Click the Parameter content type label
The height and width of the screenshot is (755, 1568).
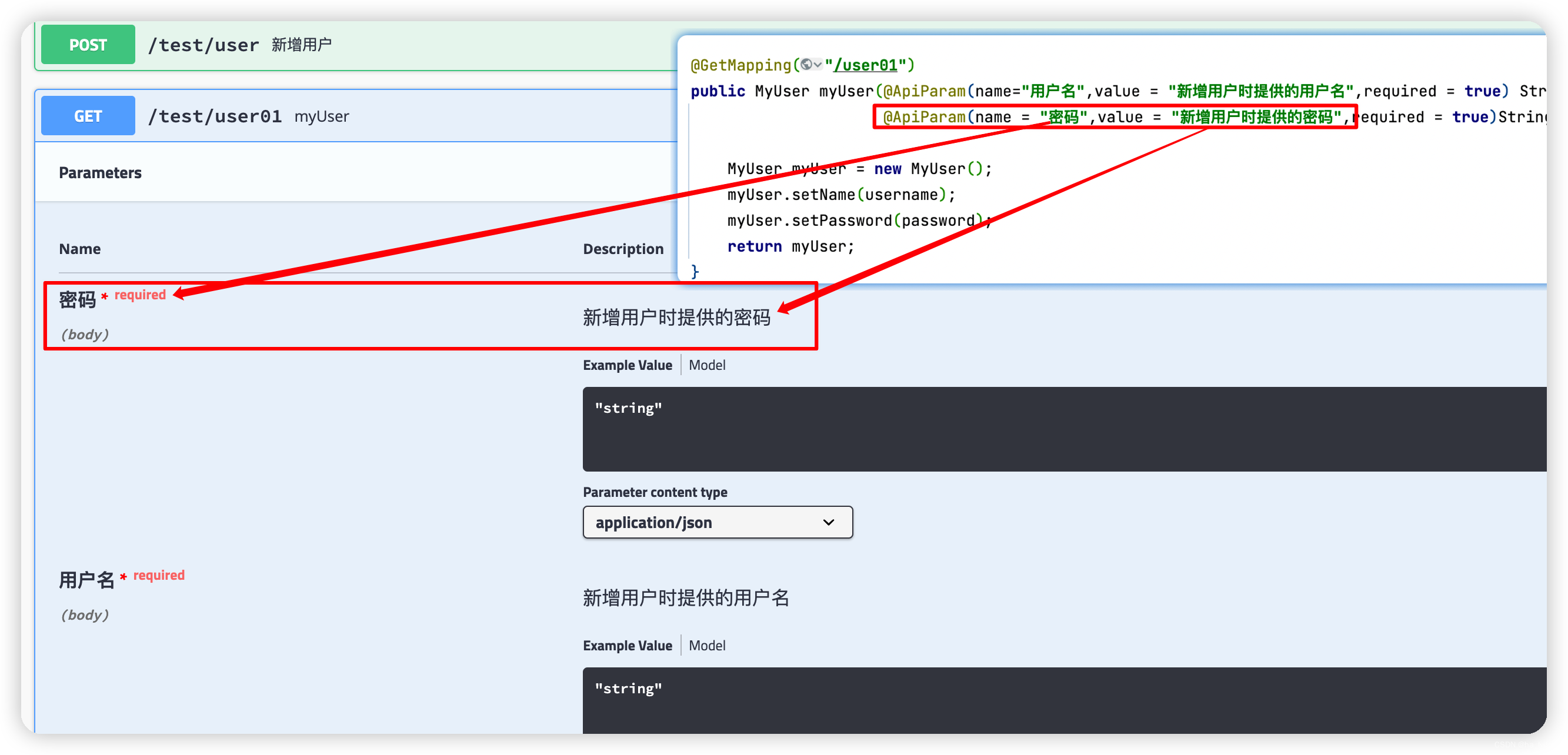(655, 492)
